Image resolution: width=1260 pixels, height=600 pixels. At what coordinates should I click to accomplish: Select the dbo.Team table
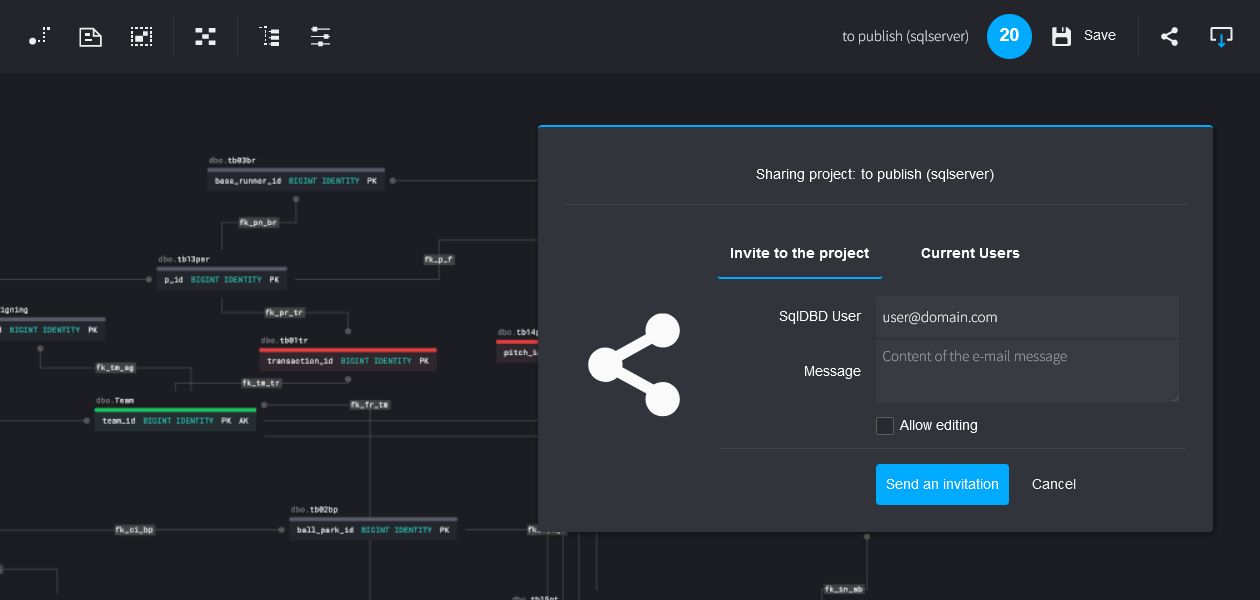(175, 420)
